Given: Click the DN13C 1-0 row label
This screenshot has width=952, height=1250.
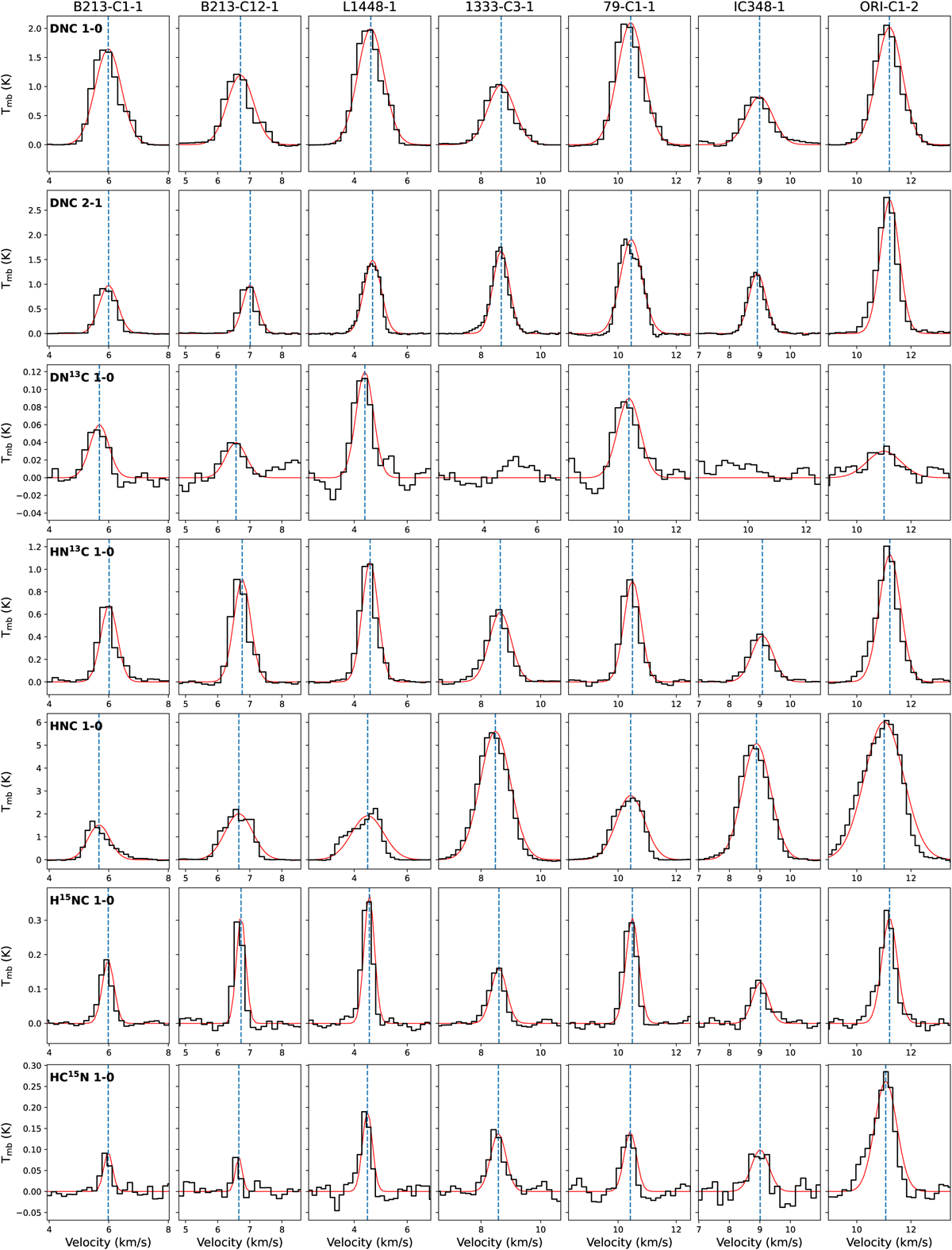Looking at the screenshot, I should pos(82,377).
